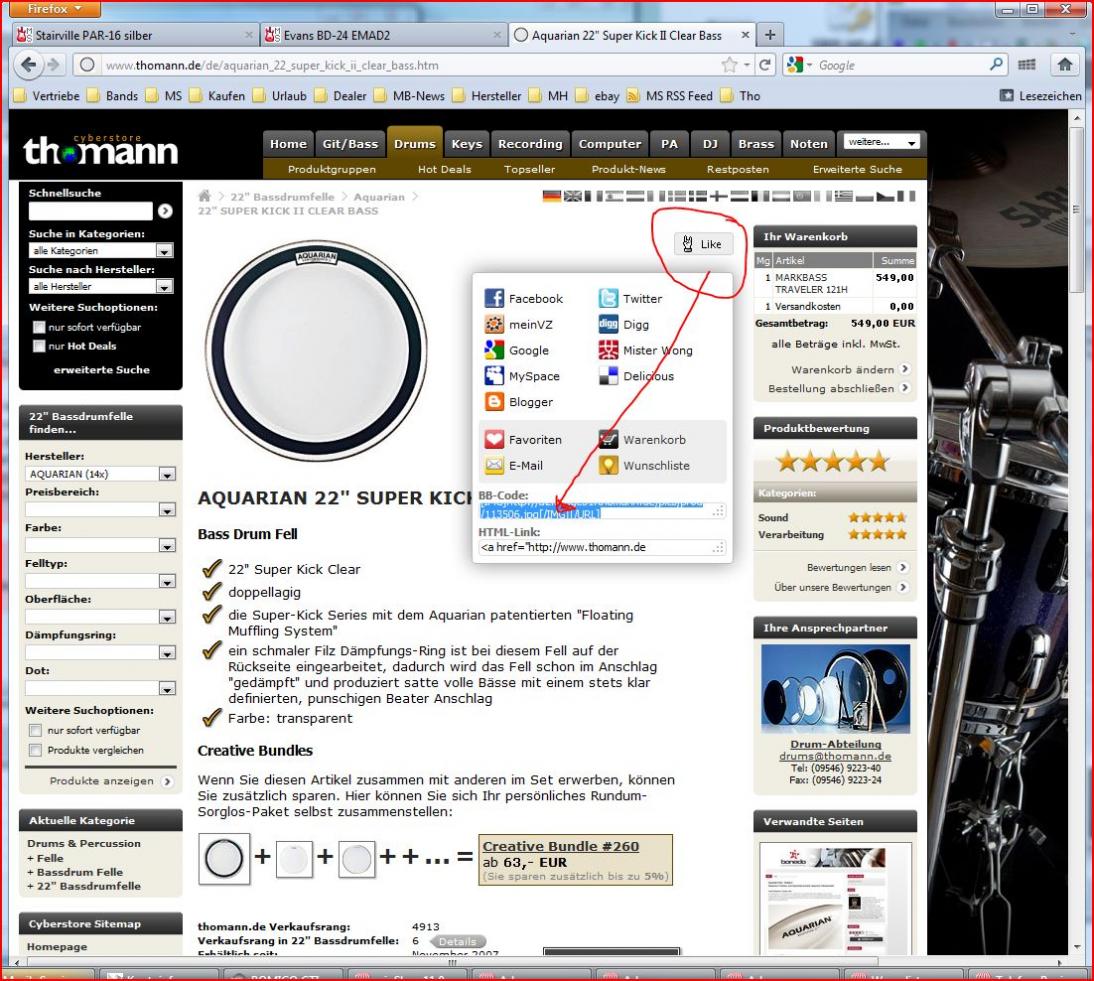The height and width of the screenshot is (981, 1094).
Task: Open Topseller submenu item
Action: pyautogui.click(x=530, y=169)
